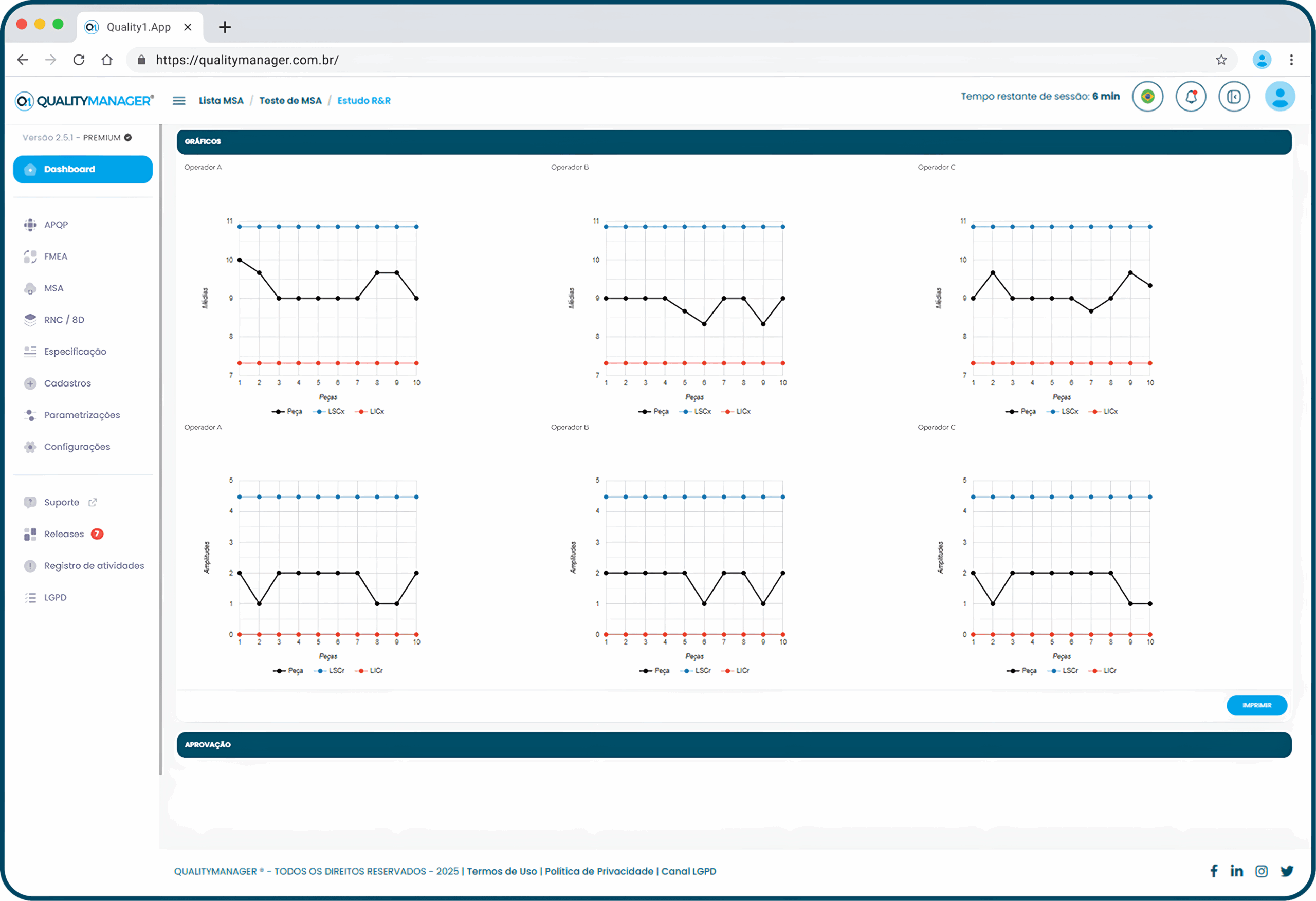
Task: Expand the Cadastros sidebar menu
Action: 67,383
